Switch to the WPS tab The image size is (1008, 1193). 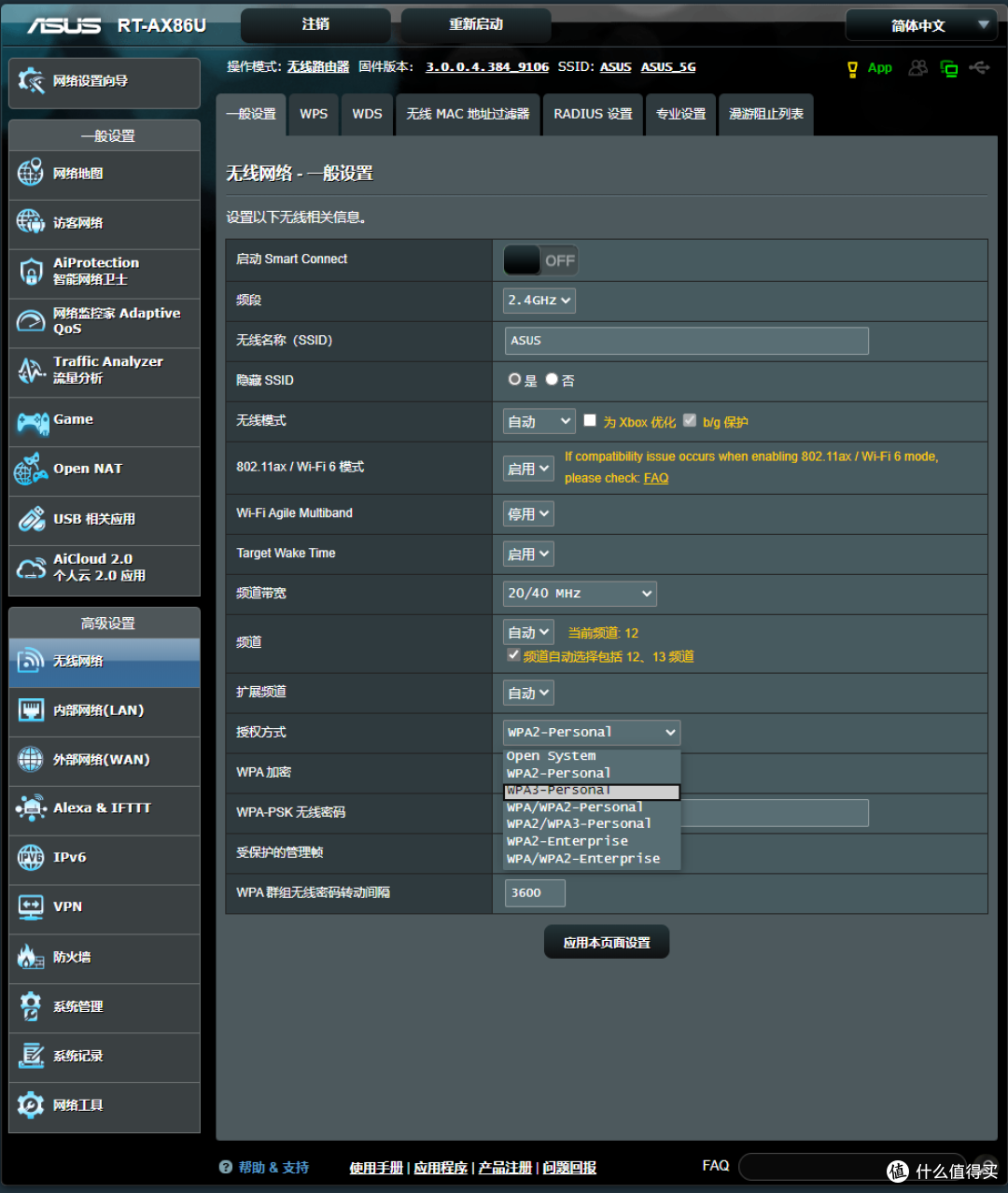(x=314, y=115)
